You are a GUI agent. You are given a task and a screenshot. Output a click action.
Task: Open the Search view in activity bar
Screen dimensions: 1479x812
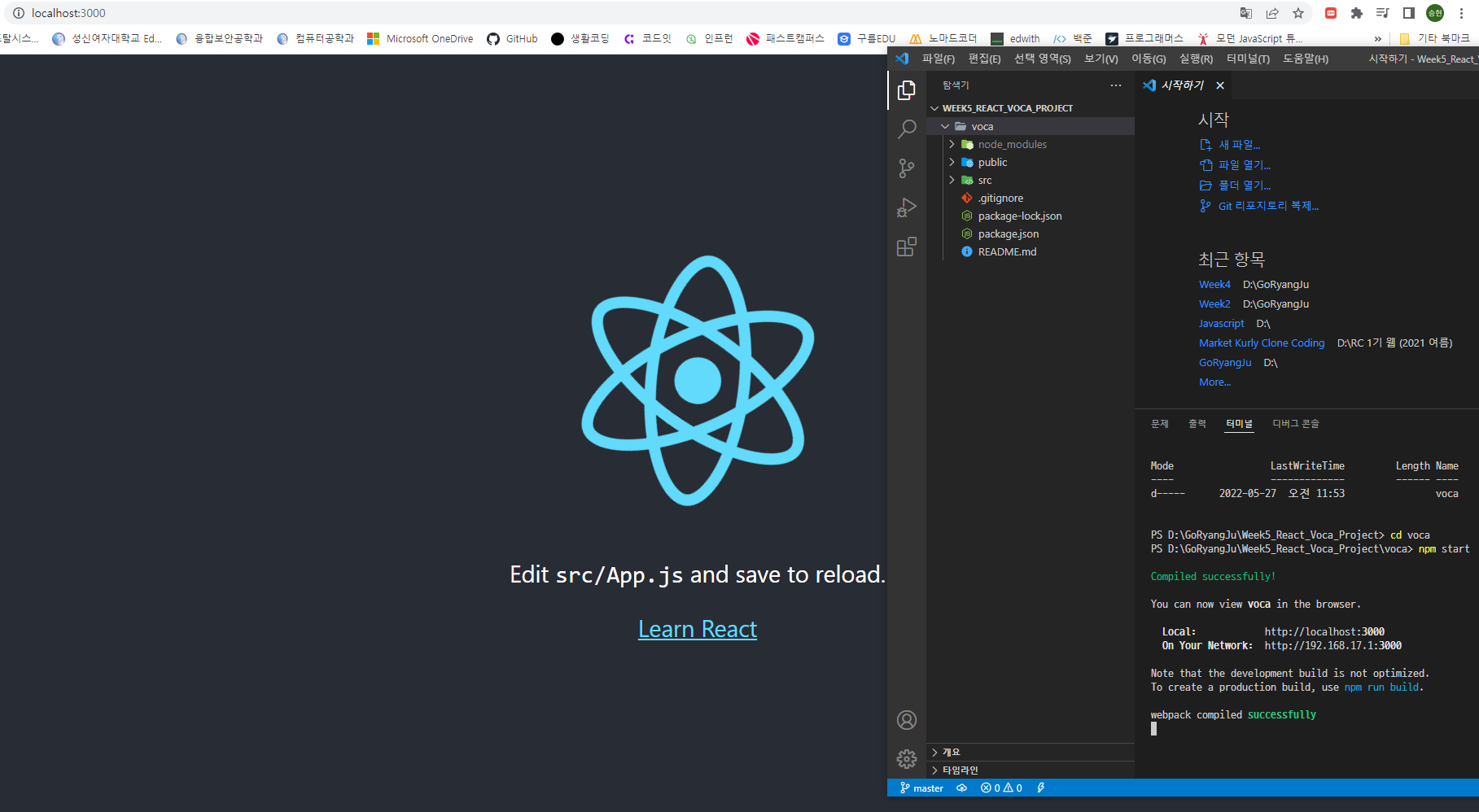(906, 129)
